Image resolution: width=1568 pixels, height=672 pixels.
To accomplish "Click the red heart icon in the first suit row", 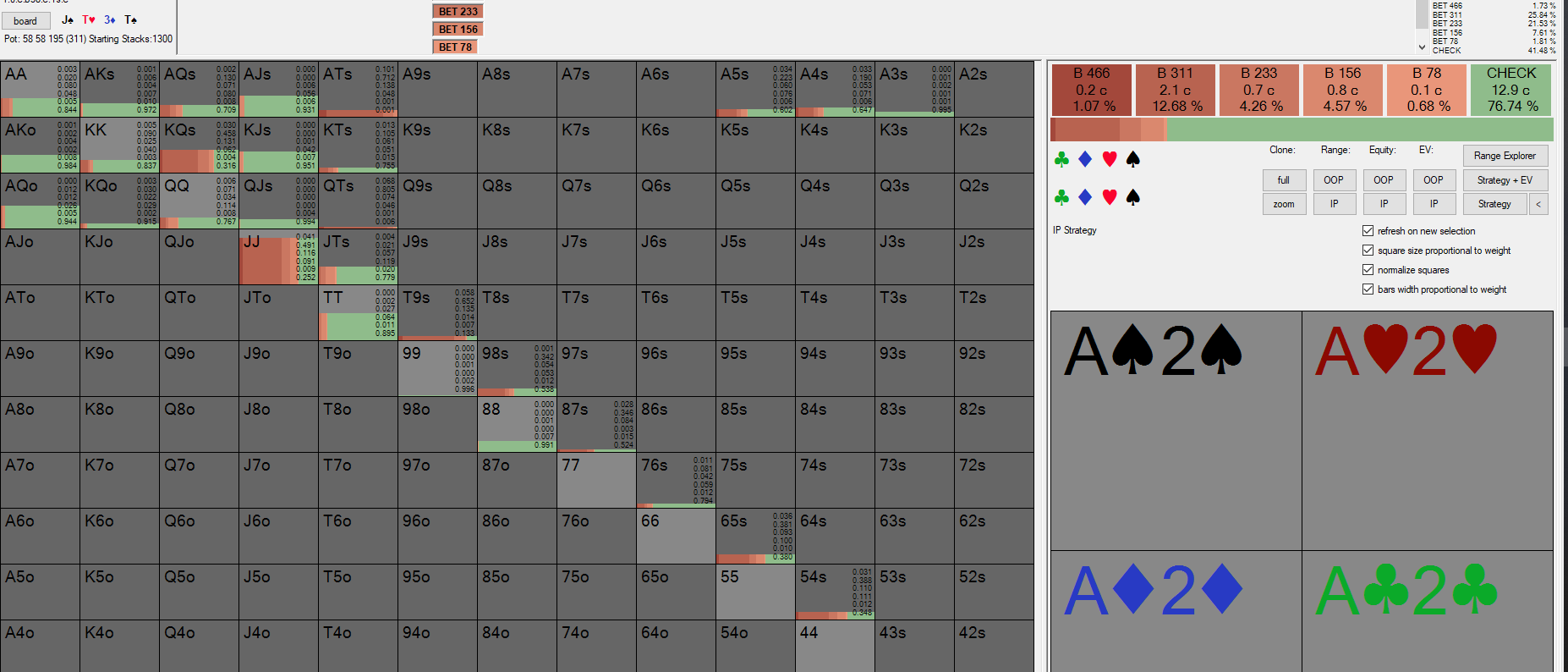I will (x=1110, y=159).
